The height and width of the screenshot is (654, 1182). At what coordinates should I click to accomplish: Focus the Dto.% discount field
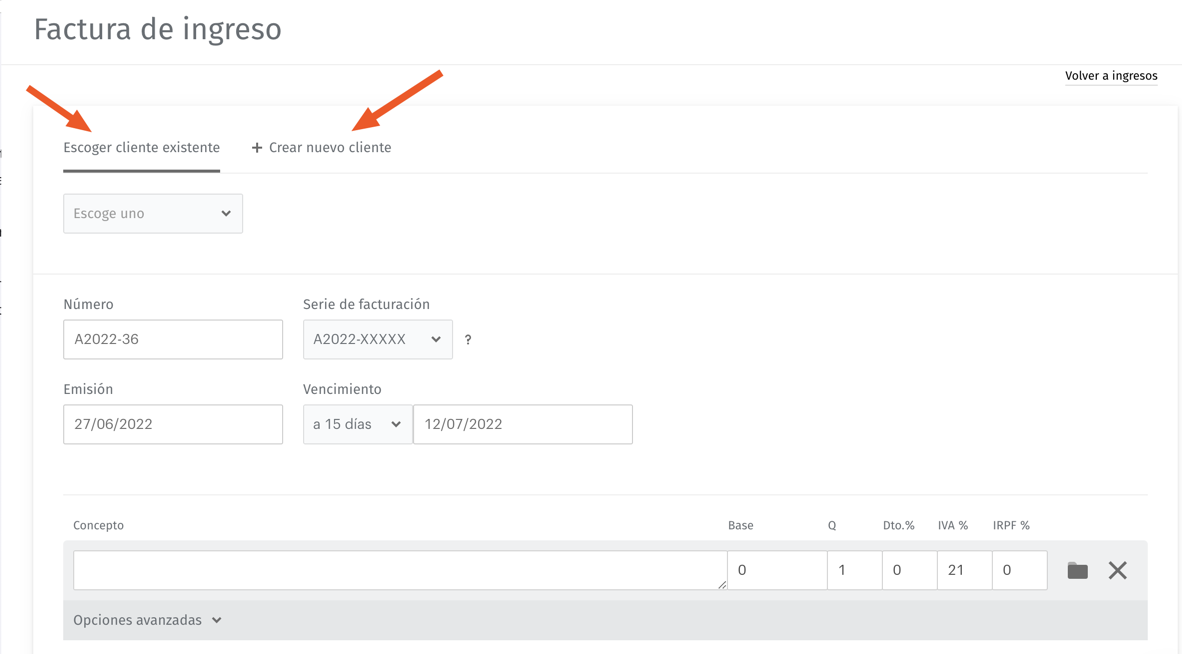tap(909, 570)
